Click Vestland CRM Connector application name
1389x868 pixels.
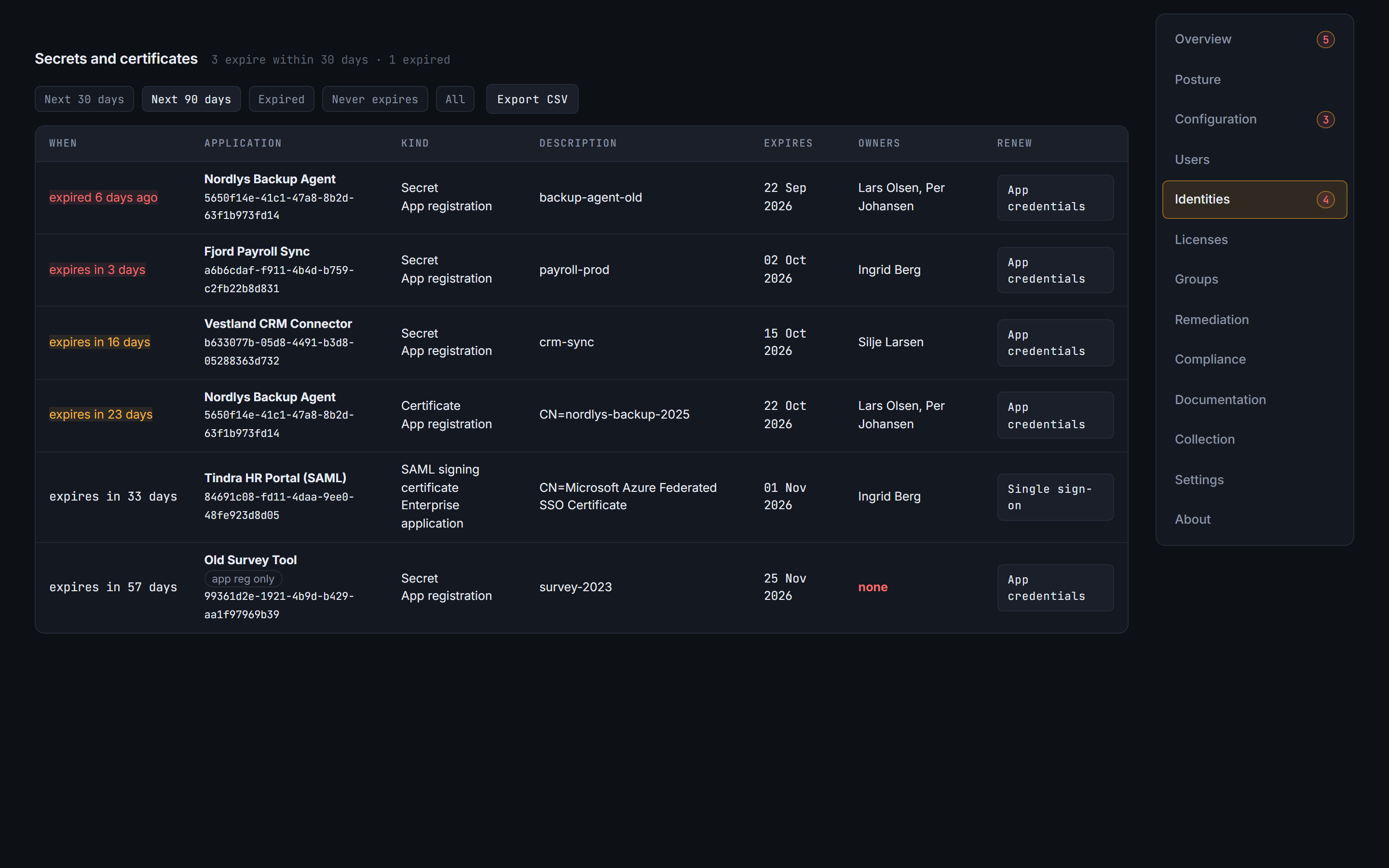point(278,324)
